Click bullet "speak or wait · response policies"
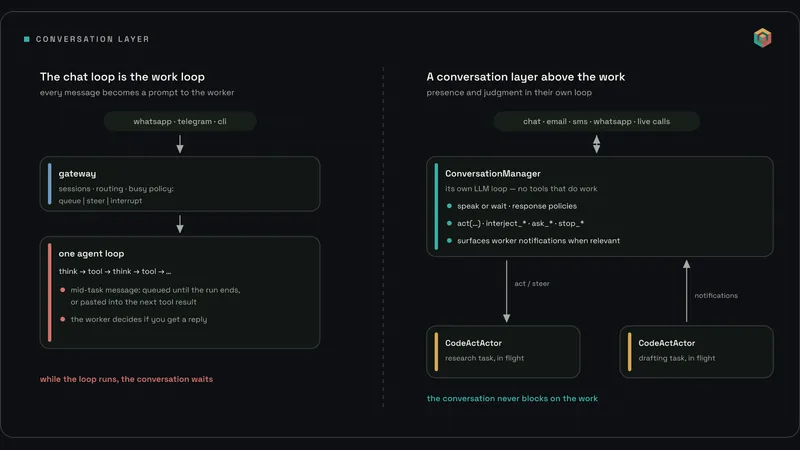 click(x=517, y=206)
